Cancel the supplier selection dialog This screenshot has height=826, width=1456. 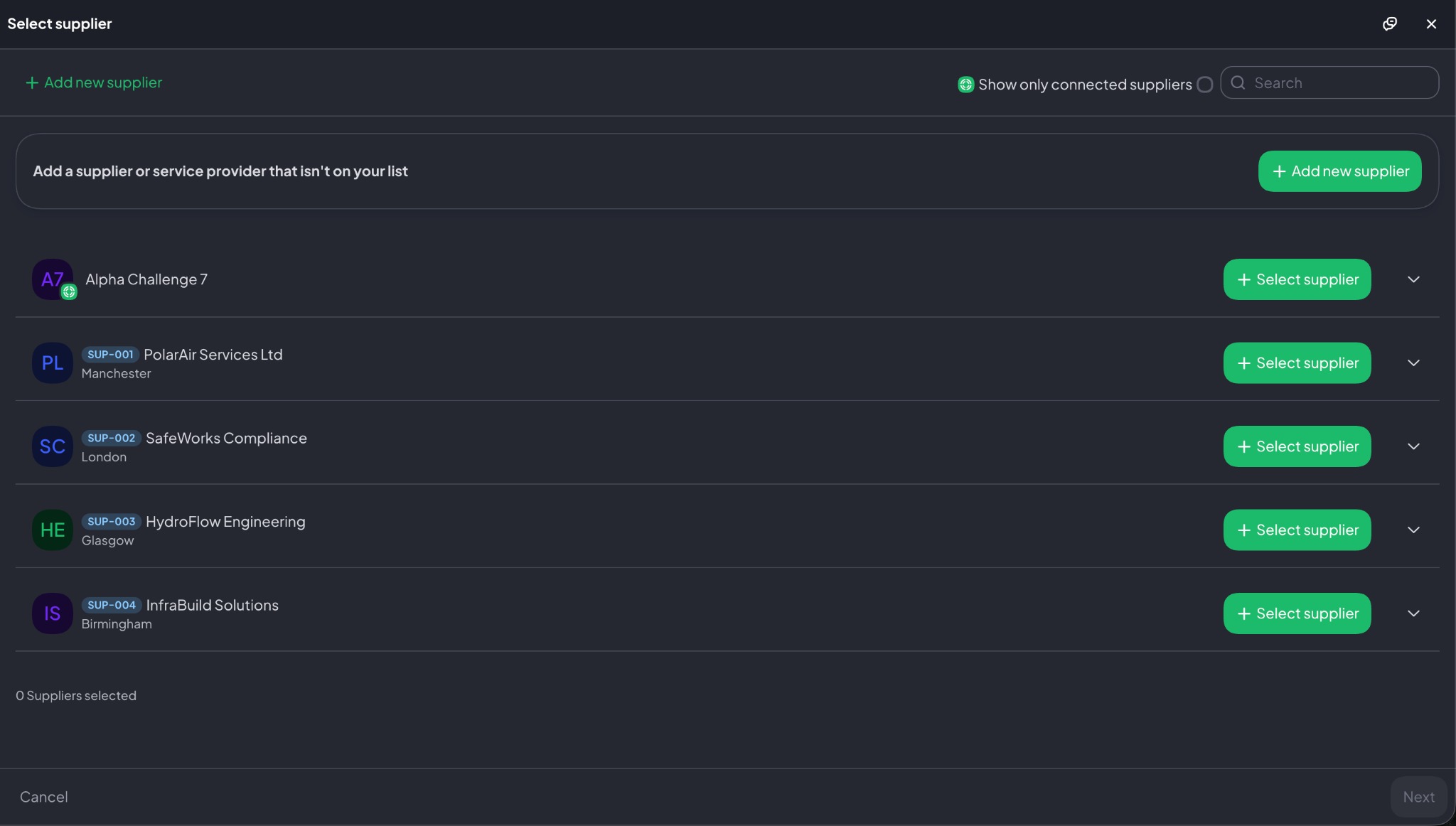coord(43,797)
